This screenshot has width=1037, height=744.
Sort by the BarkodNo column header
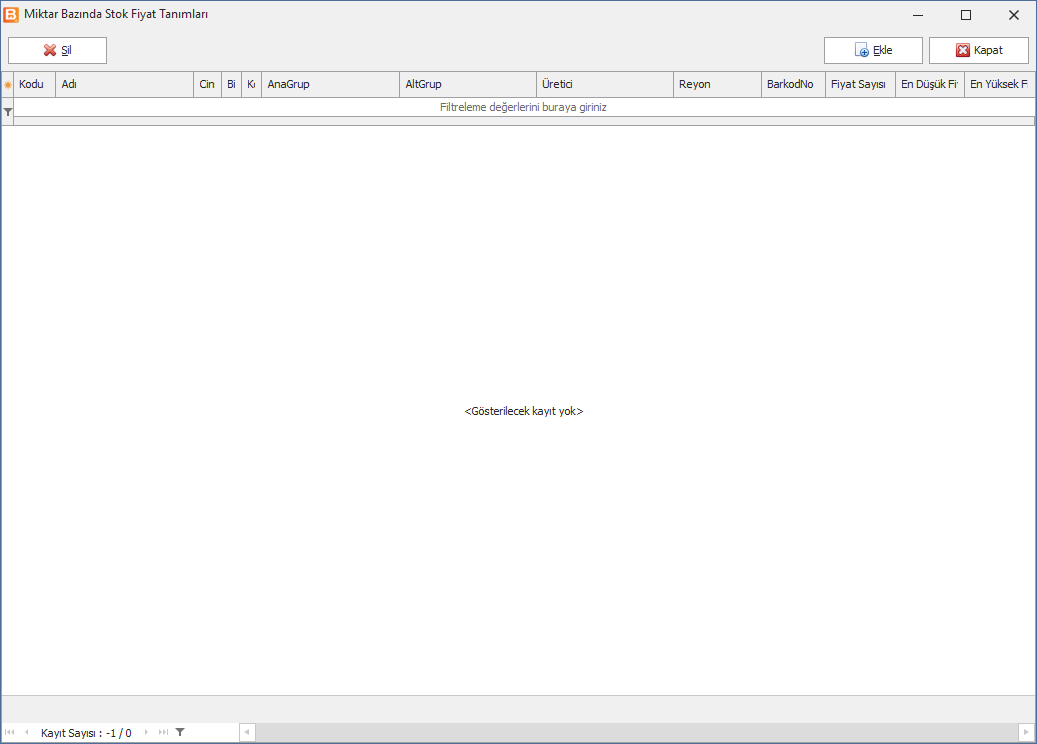[794, 85]
